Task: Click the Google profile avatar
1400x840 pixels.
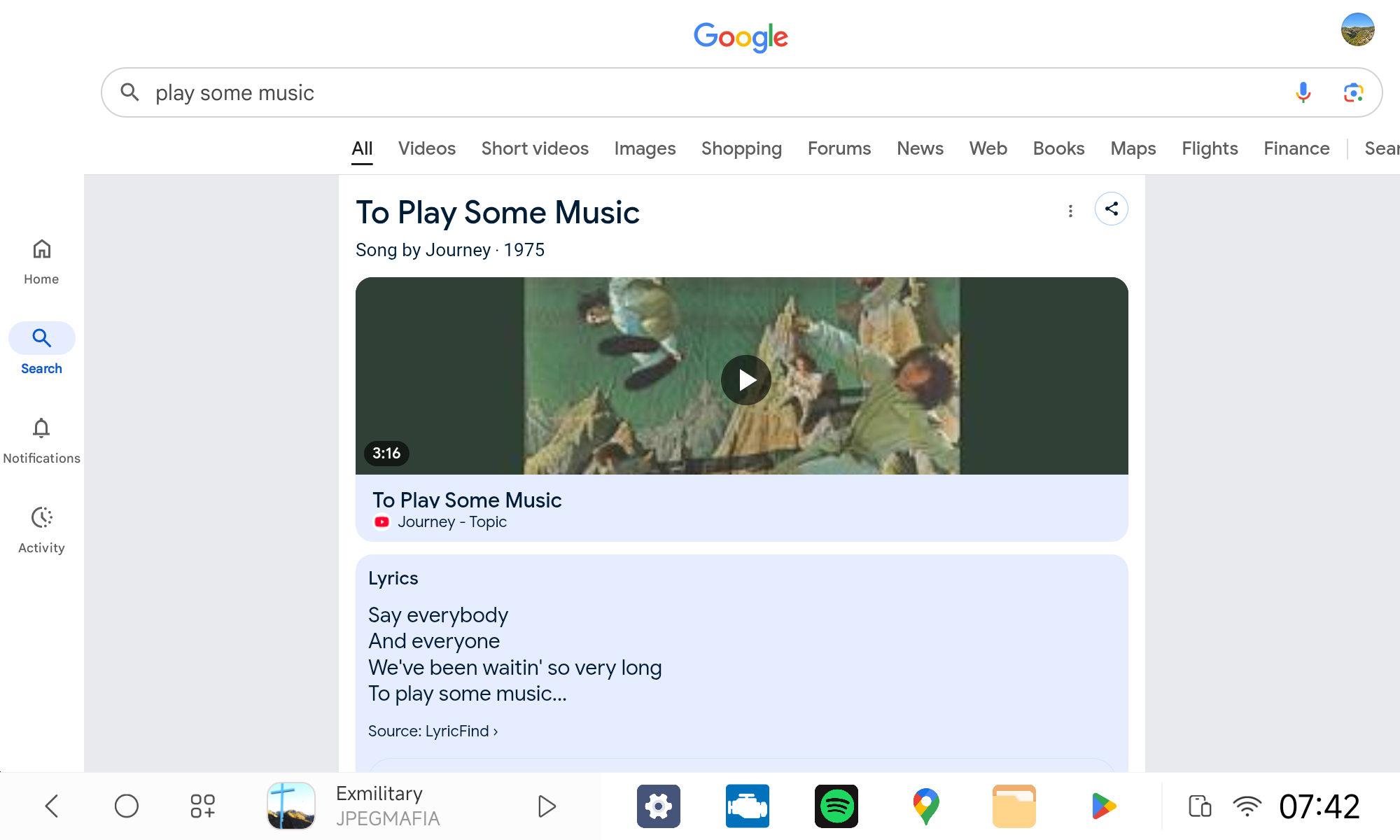Action: pos(1359,29)
